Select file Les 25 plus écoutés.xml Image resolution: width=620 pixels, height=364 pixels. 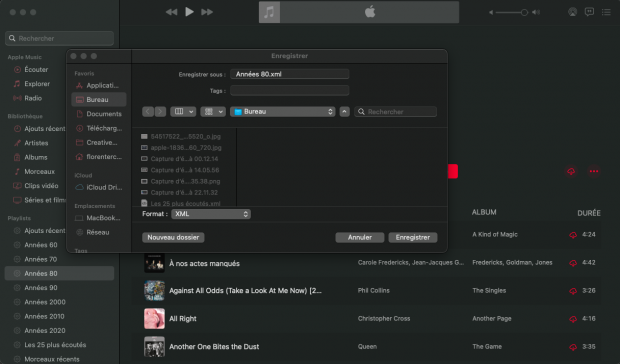(x=181, y=203)
